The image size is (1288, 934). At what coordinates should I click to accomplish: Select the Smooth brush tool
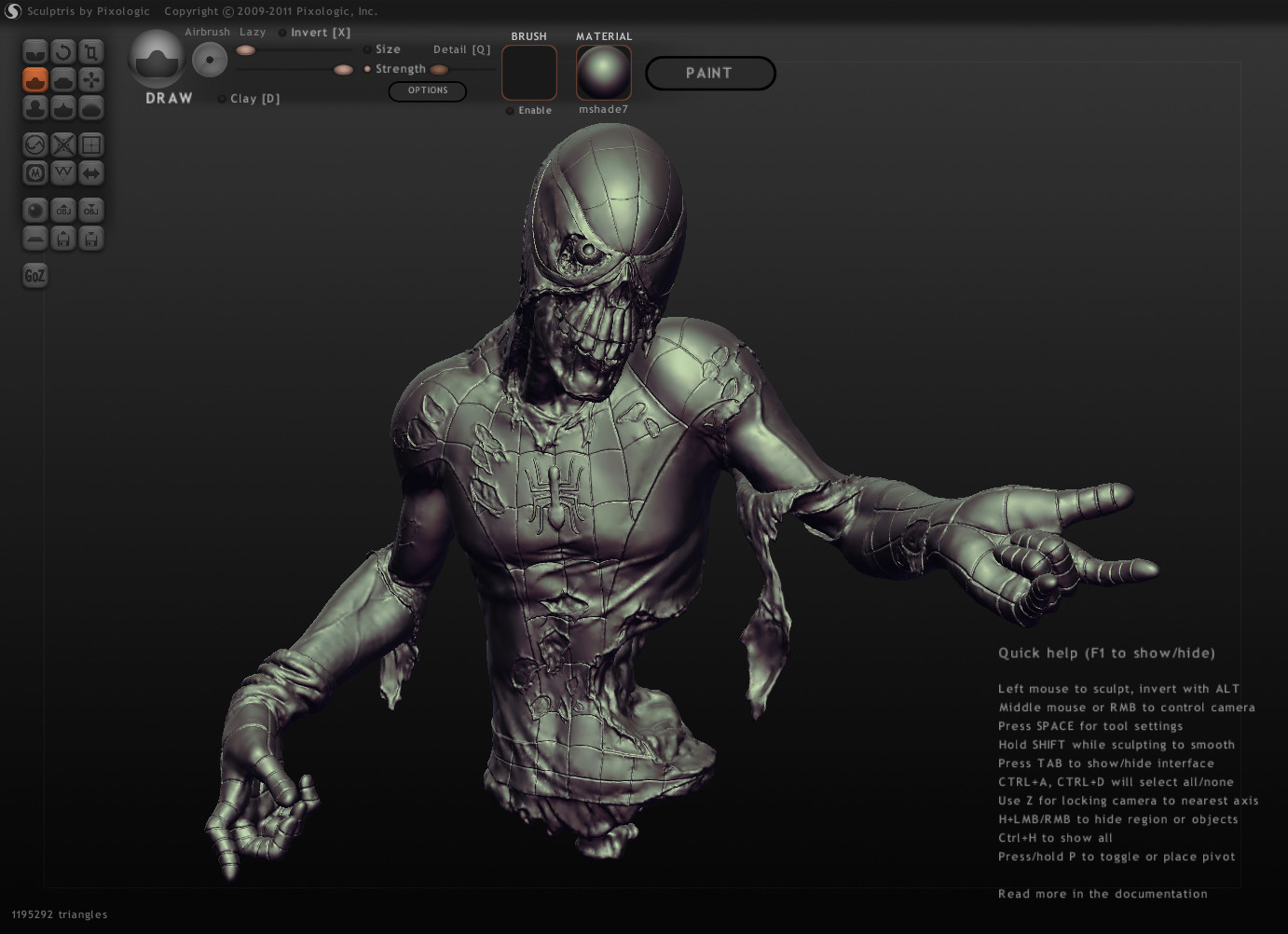(91, 108)
